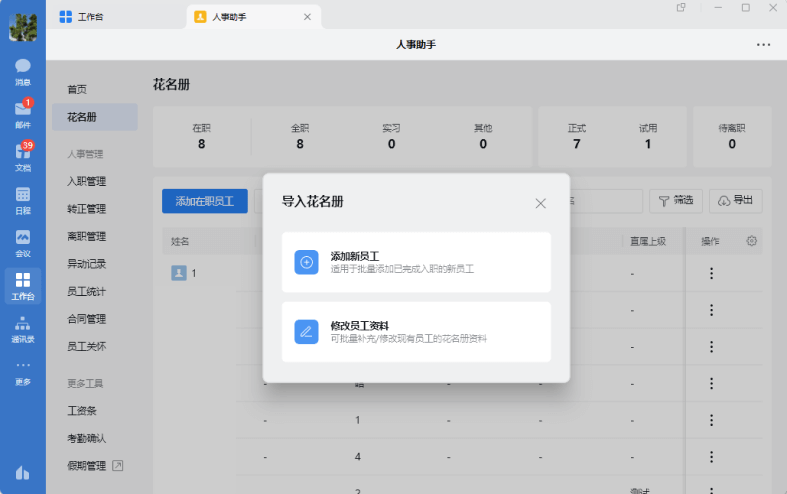Click the plus circle icon beside 添加新员工

click(x=306, y=262)
